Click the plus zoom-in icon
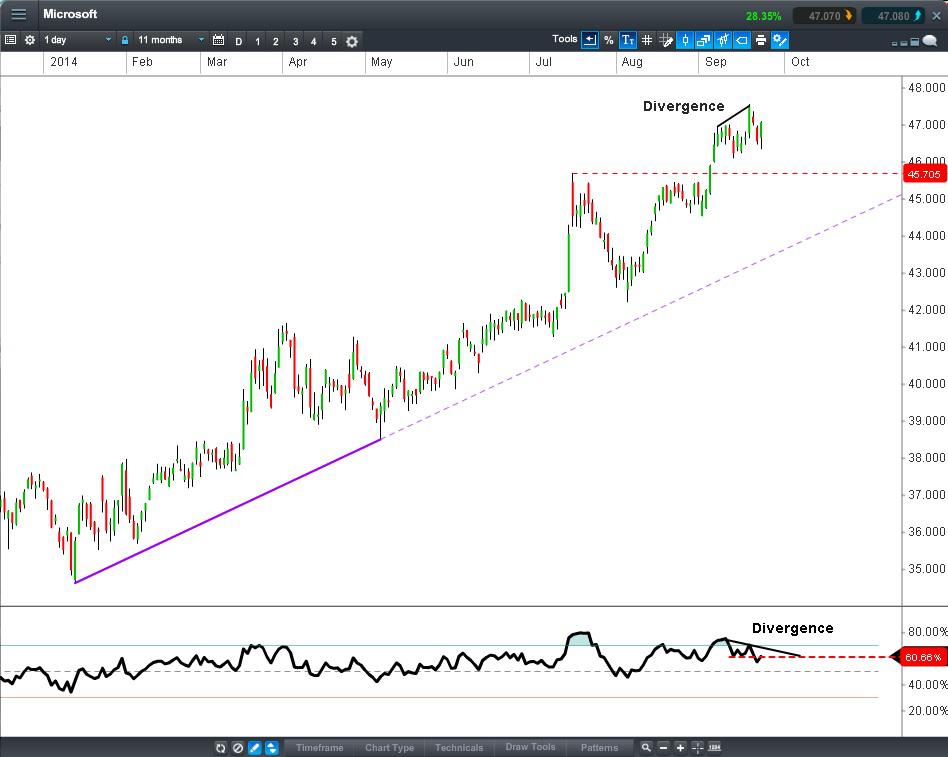The height and width of the screenshot is (757, 948). (x=680, y=747)
